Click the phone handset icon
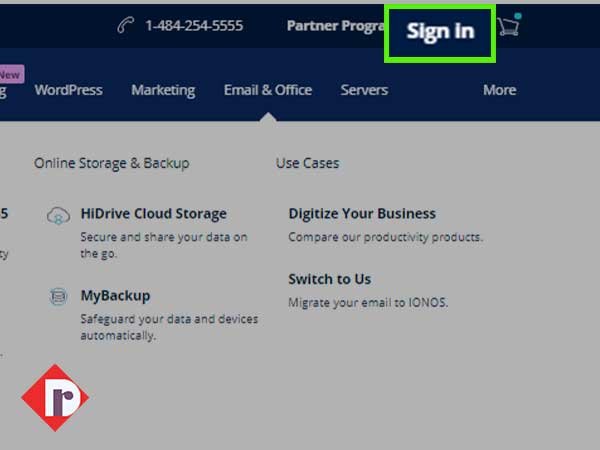Viewport: 600px width, 450px height. click(x=126, y=26)
